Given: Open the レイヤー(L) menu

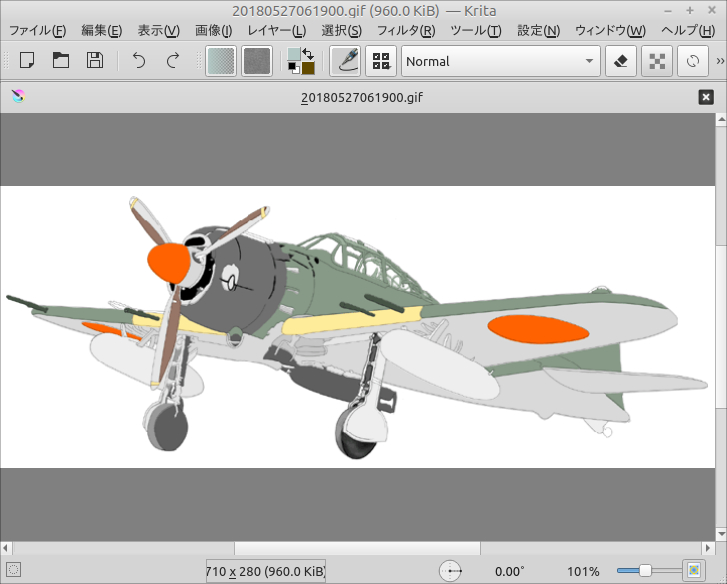Looking at the screenshot, I should [276, 31].
